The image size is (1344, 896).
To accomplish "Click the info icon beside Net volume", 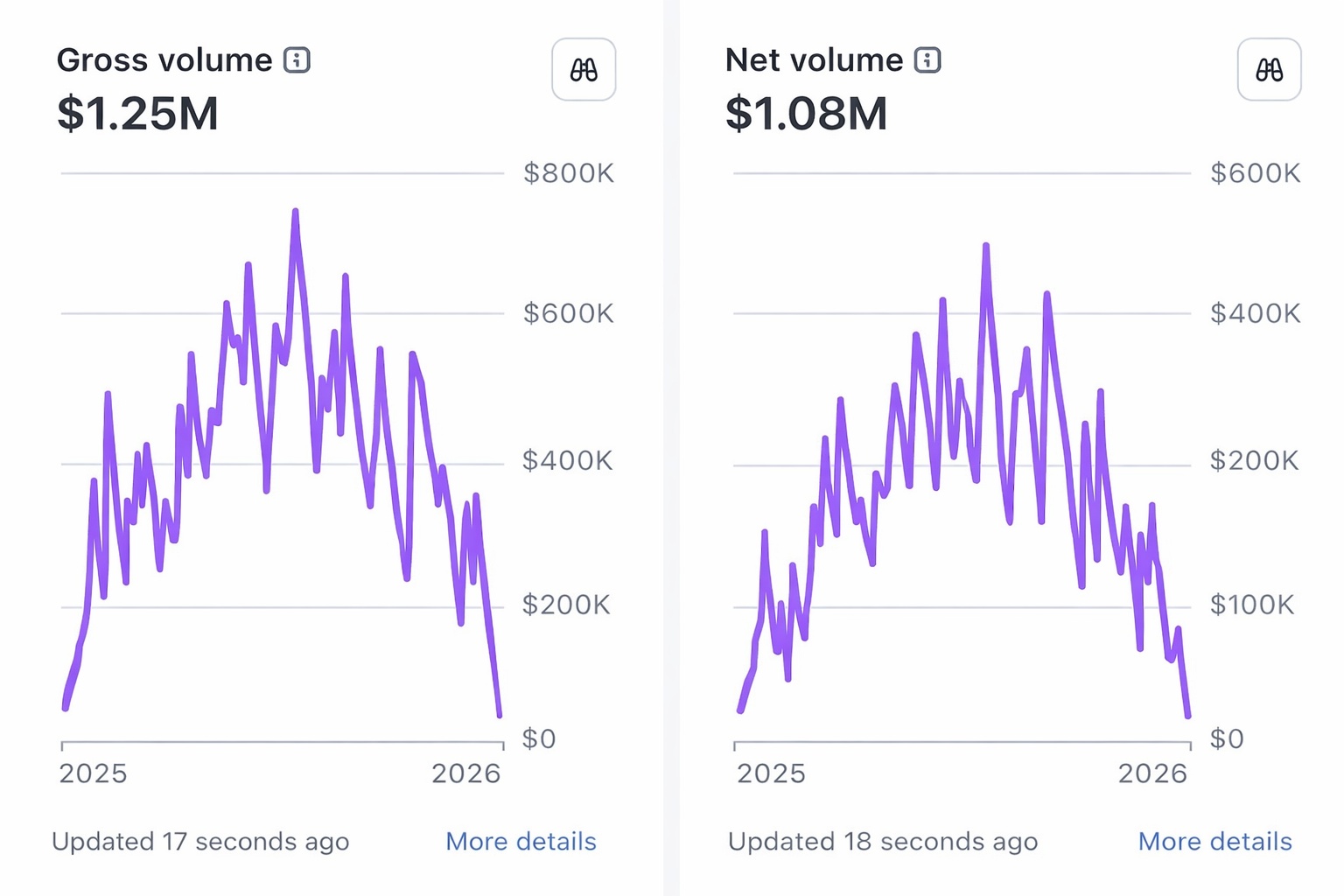I will coord(927,60).
